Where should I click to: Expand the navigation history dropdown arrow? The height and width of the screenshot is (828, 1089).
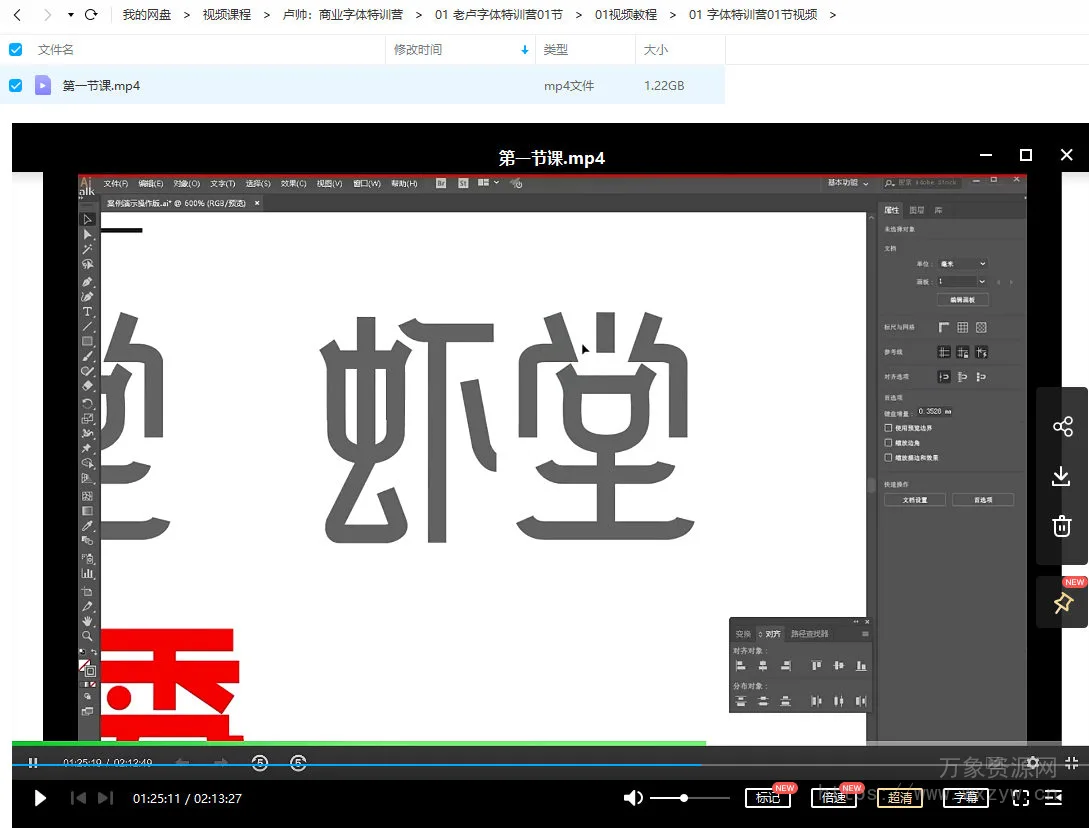(70, 15)
